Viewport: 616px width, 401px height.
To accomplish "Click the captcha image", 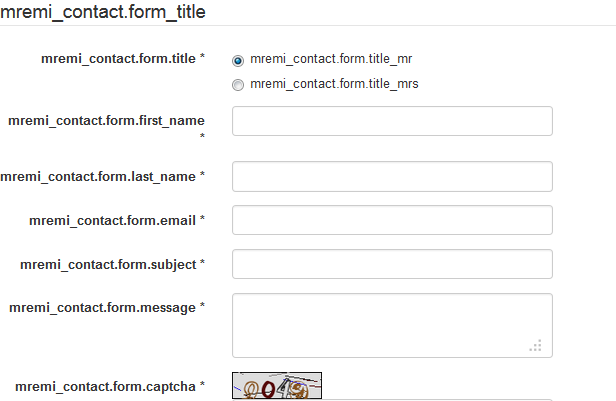I will (x=277, y=385).
